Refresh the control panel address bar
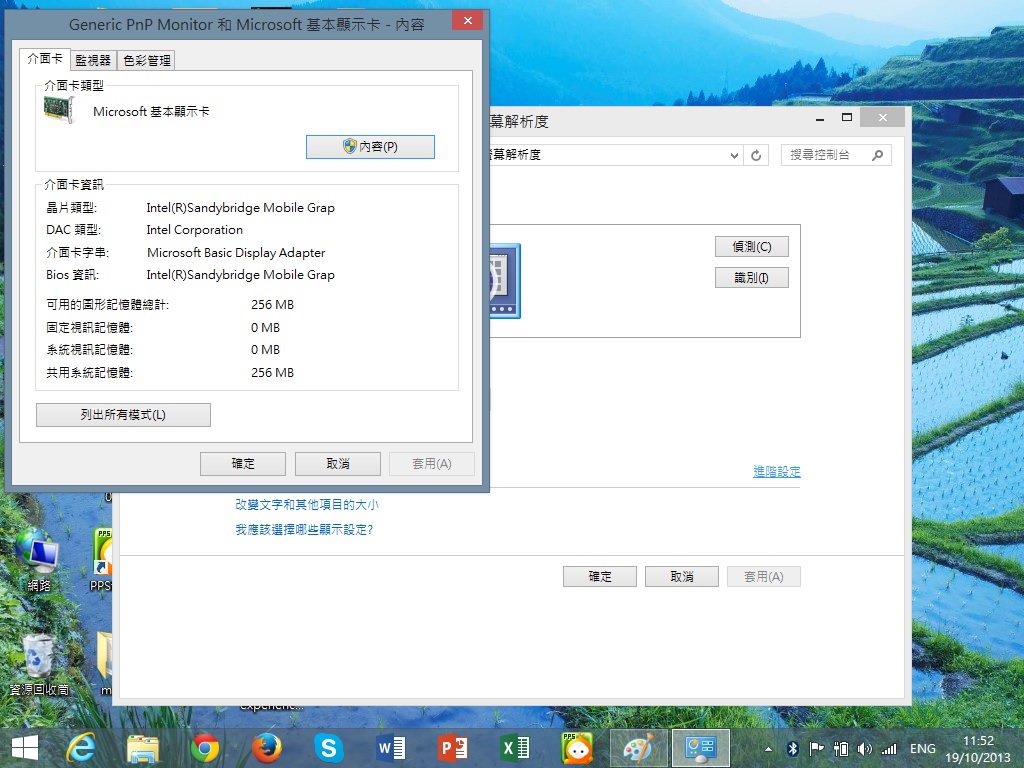The height and width of the screenshot is (768, 1024). click(x=756, y=155)
